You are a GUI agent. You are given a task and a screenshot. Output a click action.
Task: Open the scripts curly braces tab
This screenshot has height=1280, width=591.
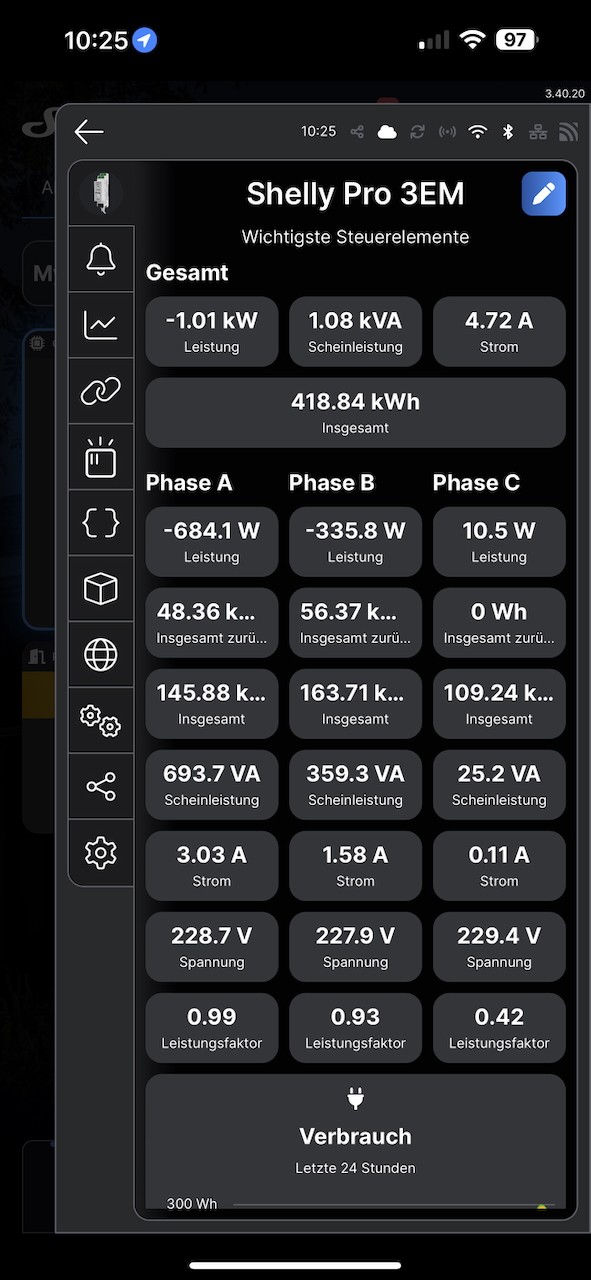coord(101,523)
